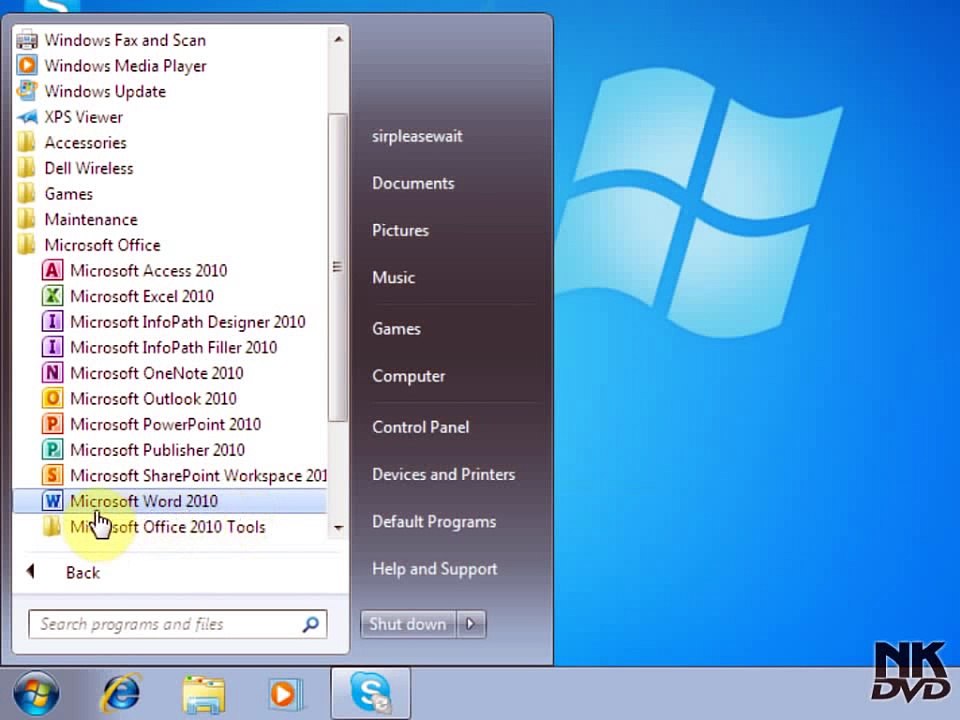Select Devices and Printers

(444, 474)
